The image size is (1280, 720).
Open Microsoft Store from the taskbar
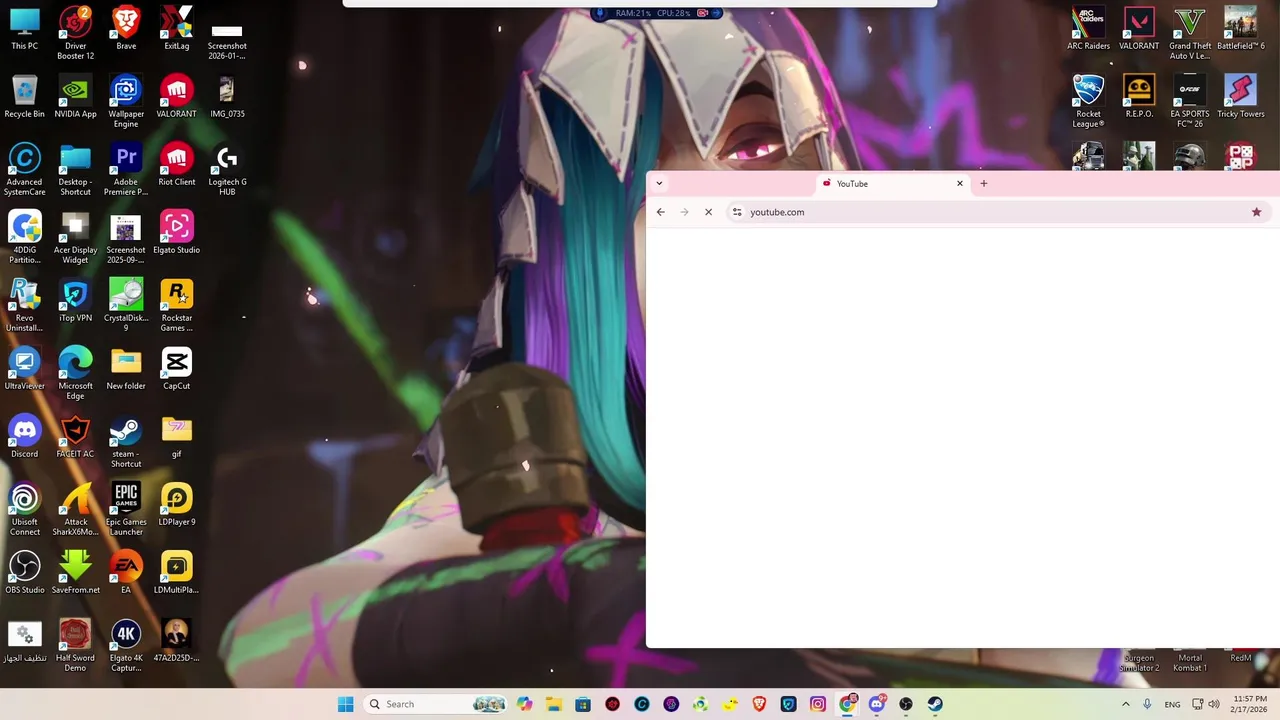[583, 704]
